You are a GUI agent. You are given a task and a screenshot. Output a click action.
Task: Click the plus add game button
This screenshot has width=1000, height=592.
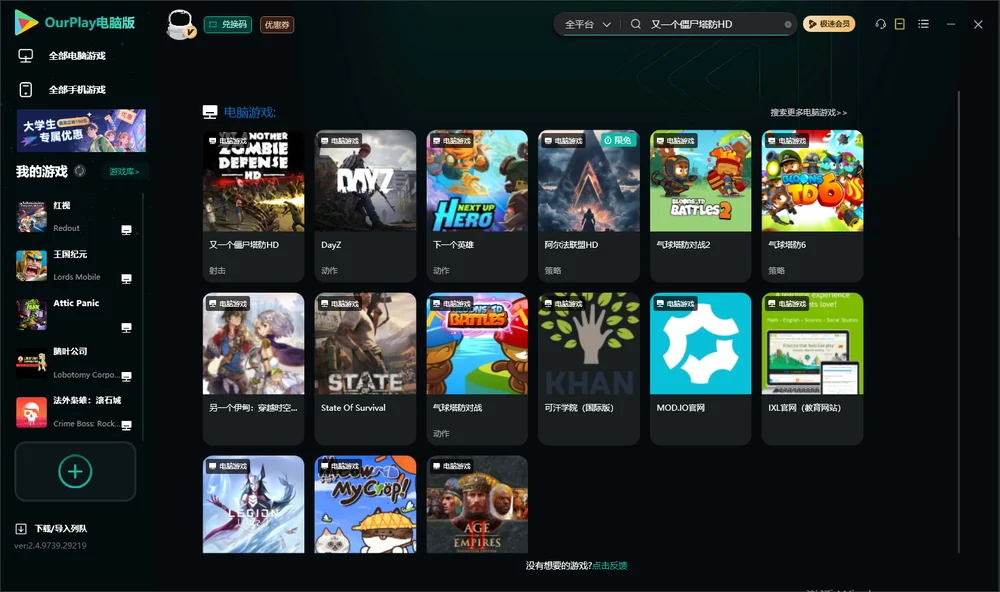click(75, 471)
